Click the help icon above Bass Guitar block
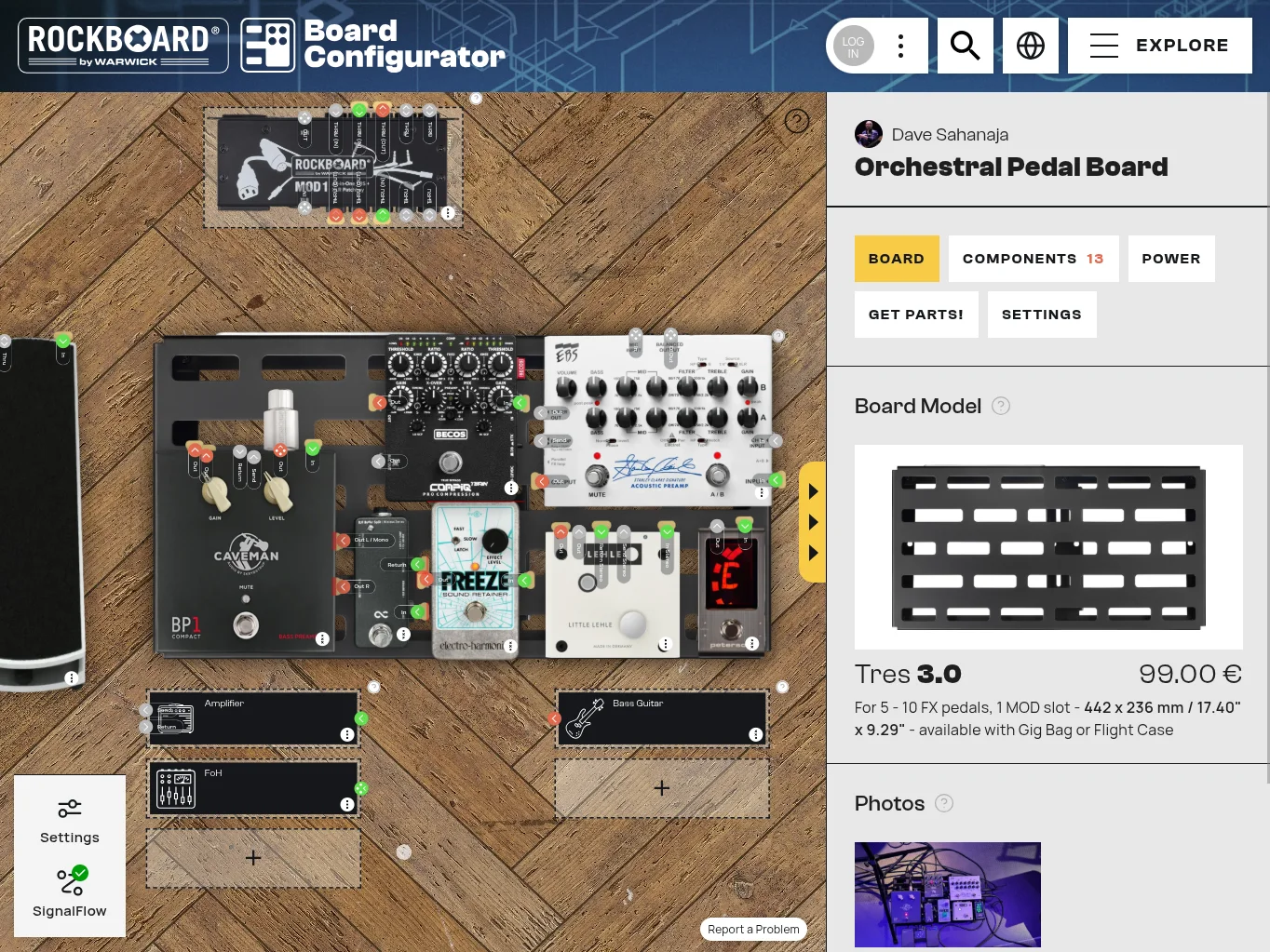This screenshot has height=952, width=1270. [783, 687]
